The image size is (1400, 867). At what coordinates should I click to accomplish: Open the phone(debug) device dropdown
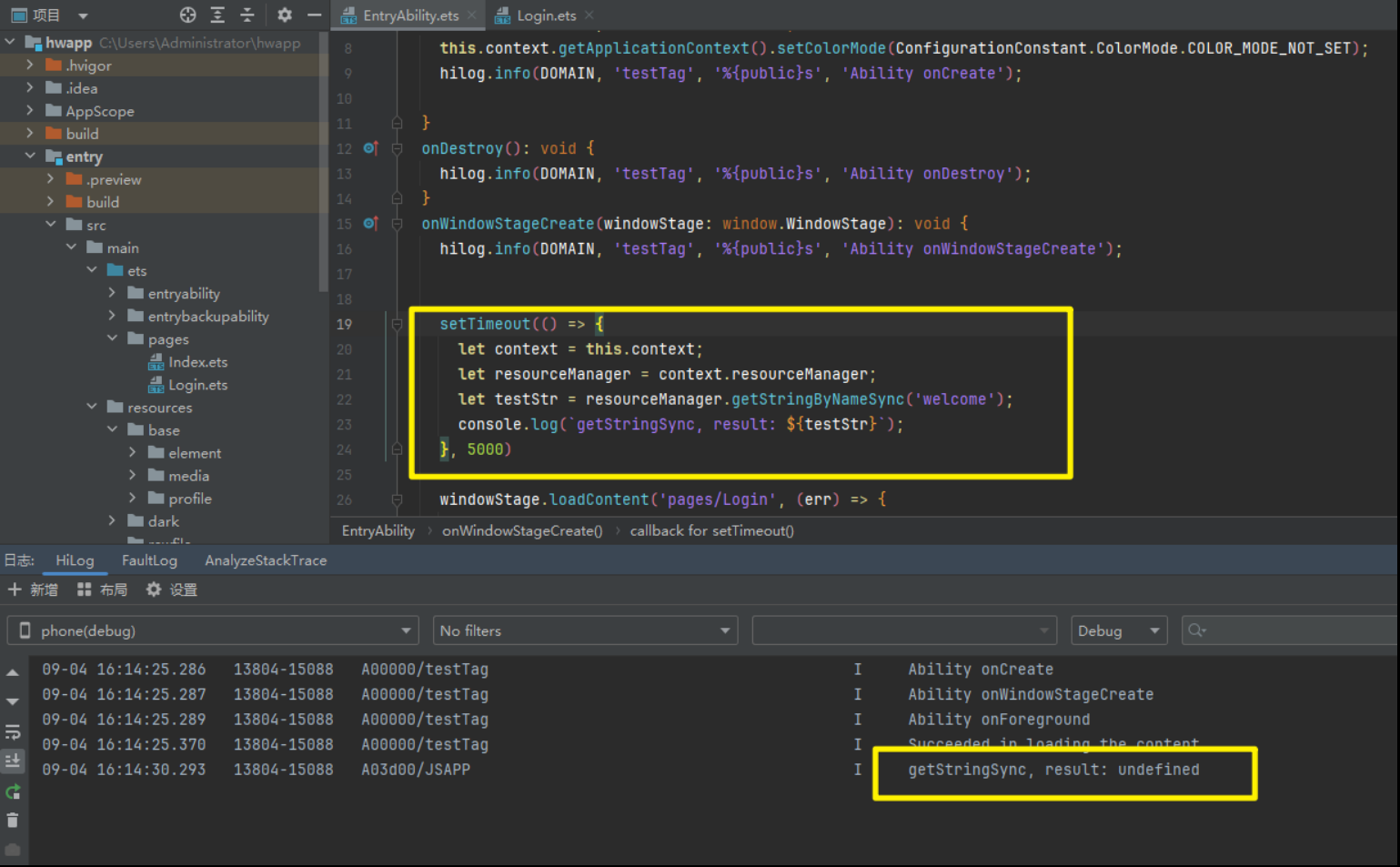(x=213, y=630)
